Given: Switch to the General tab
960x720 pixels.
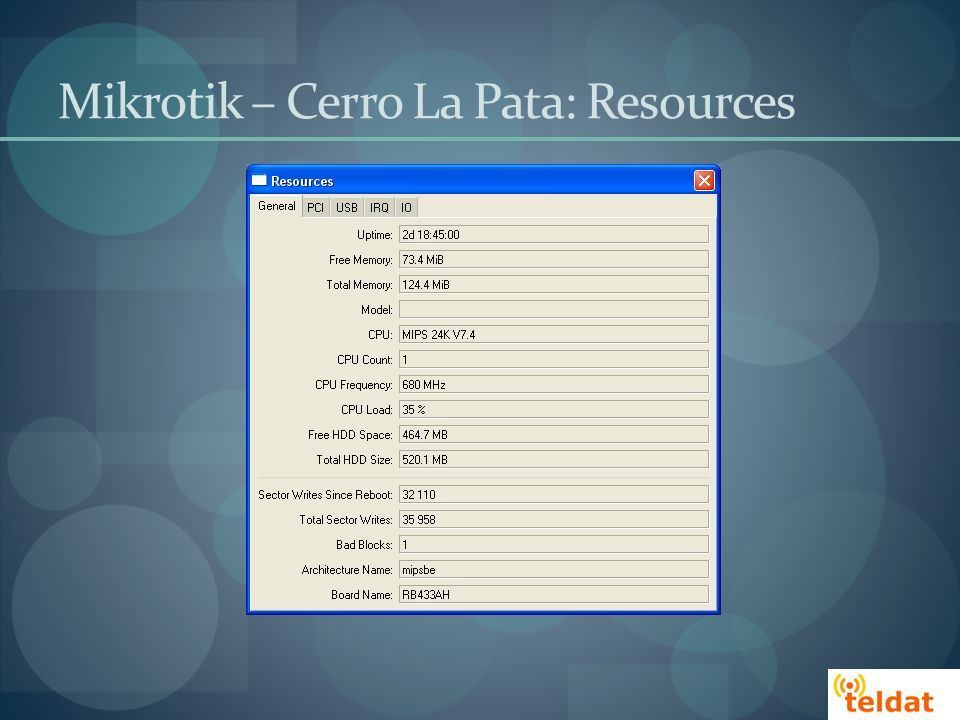Looking at the screenshot, I should (x=277, y=206).
